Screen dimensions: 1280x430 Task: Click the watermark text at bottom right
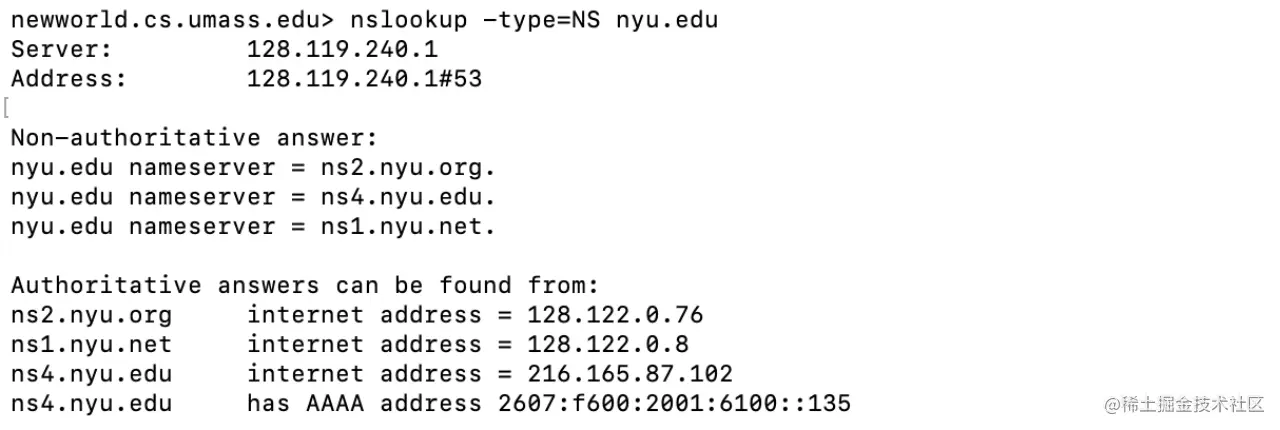[x=1184, y=404]
